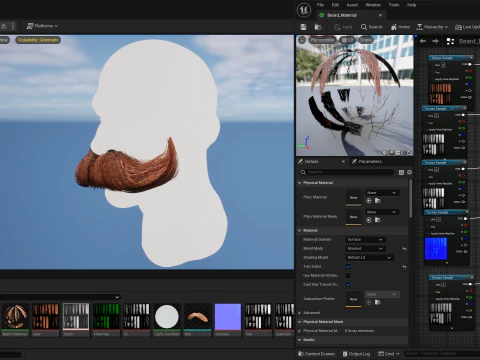480x360 pixels.
Task: Open the Platforms dropdown
Action: click(42, 26)
